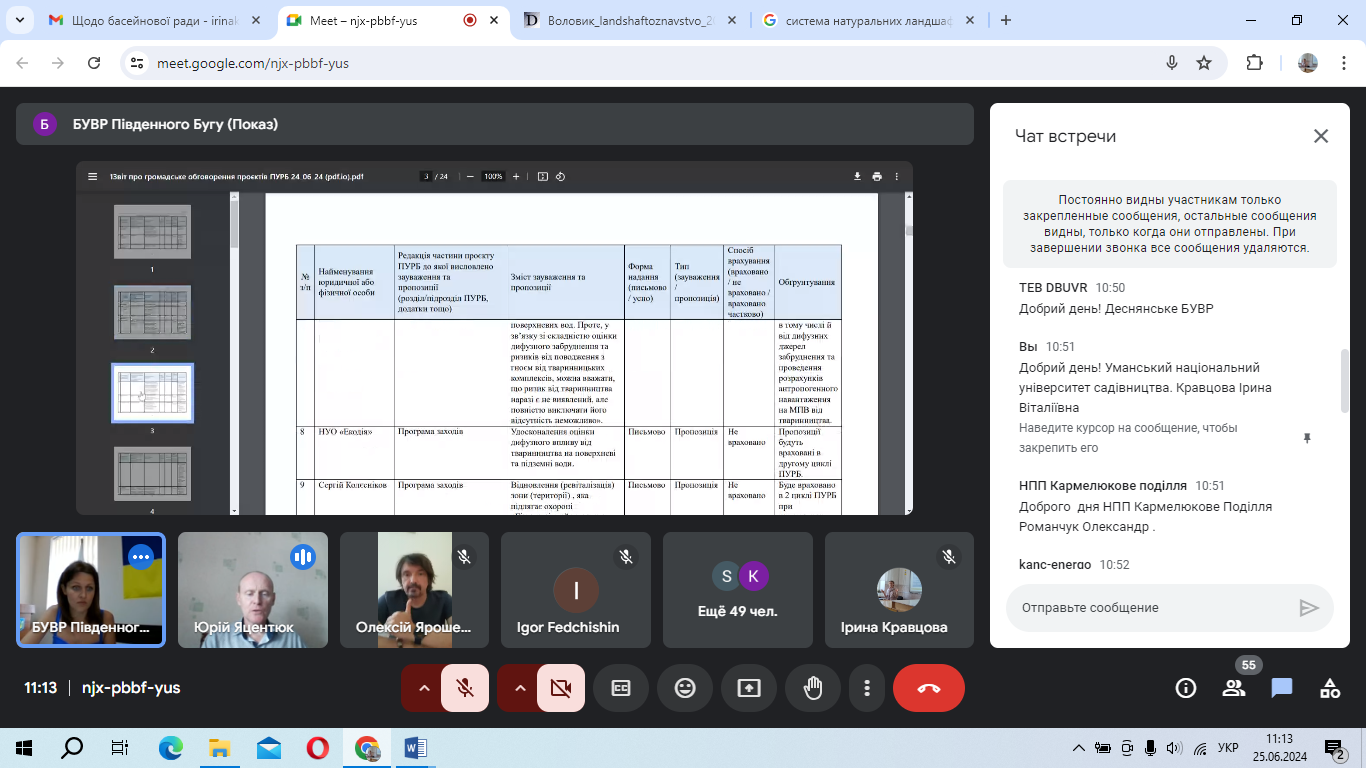Switch to система натуральних ландшафтів tab

tap(870, 20)
